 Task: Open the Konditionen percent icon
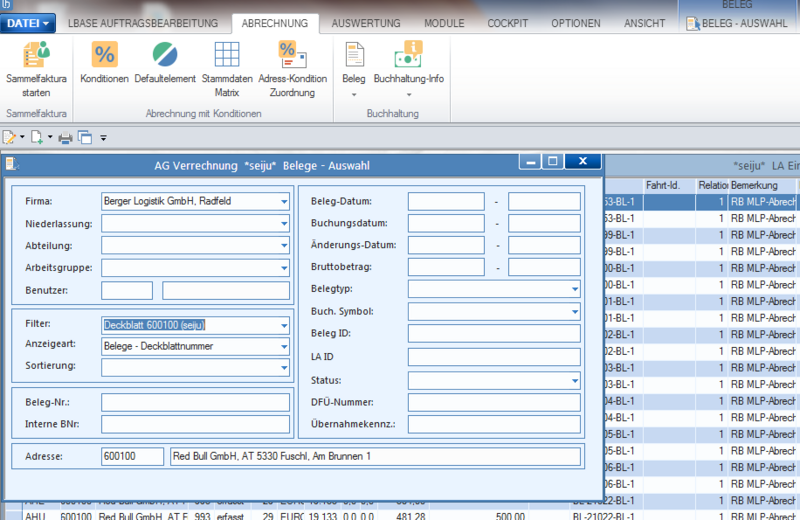[105, 55]
